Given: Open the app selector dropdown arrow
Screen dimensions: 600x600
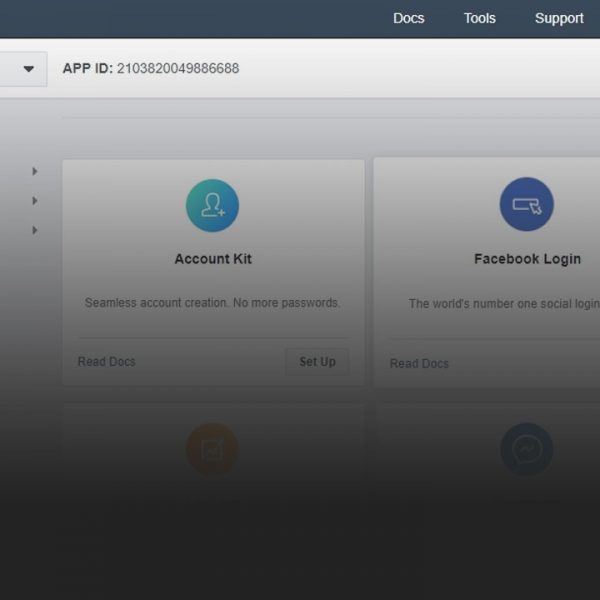Looking at the screenshot, I should pyautogui.click(x=29, y=69).
